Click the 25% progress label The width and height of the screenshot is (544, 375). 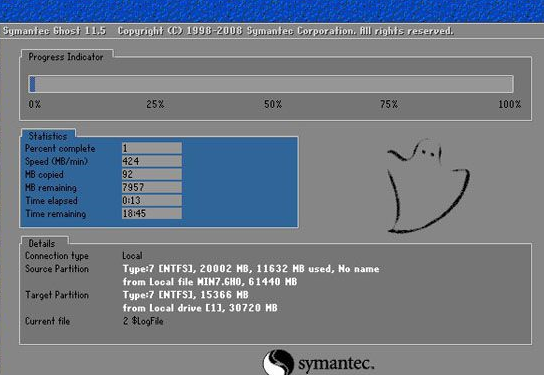[155, 104]
